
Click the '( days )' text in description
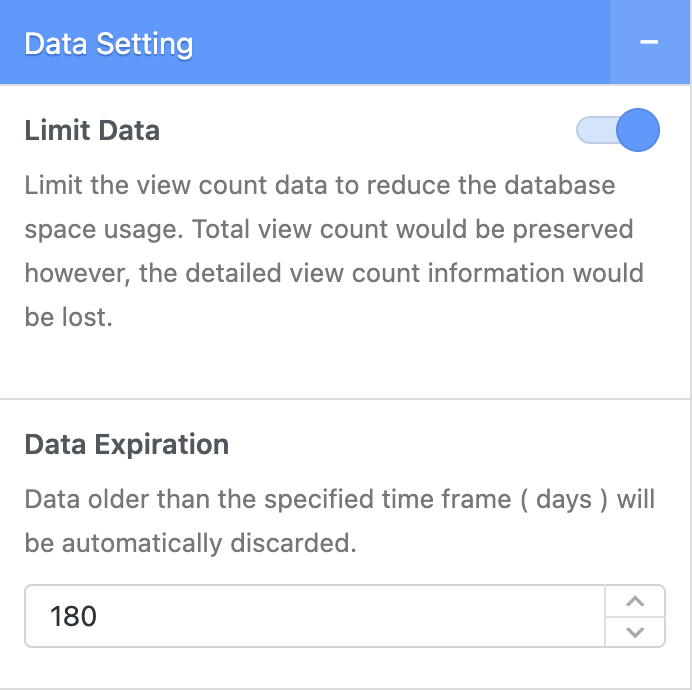564,500
